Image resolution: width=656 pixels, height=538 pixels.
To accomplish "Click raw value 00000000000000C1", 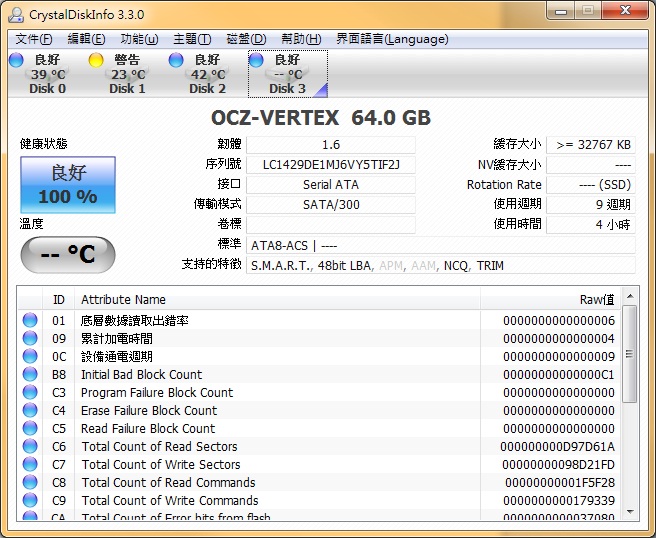I will click(559, 374).
